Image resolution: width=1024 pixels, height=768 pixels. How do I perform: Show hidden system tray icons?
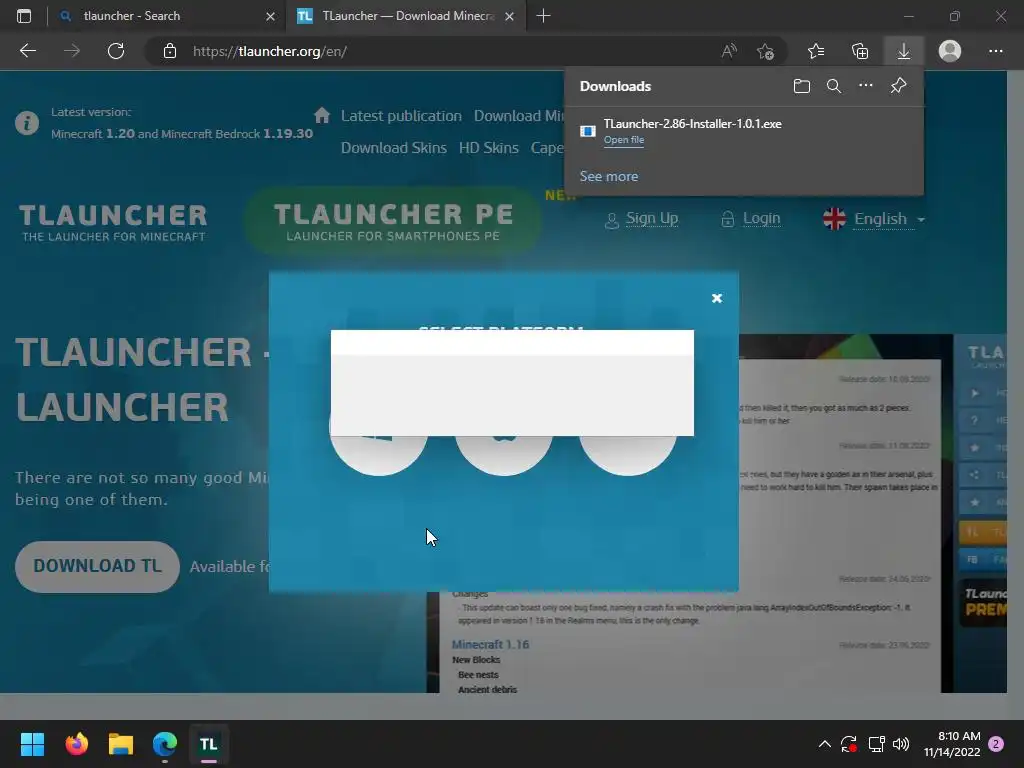(x=825, y=744)
